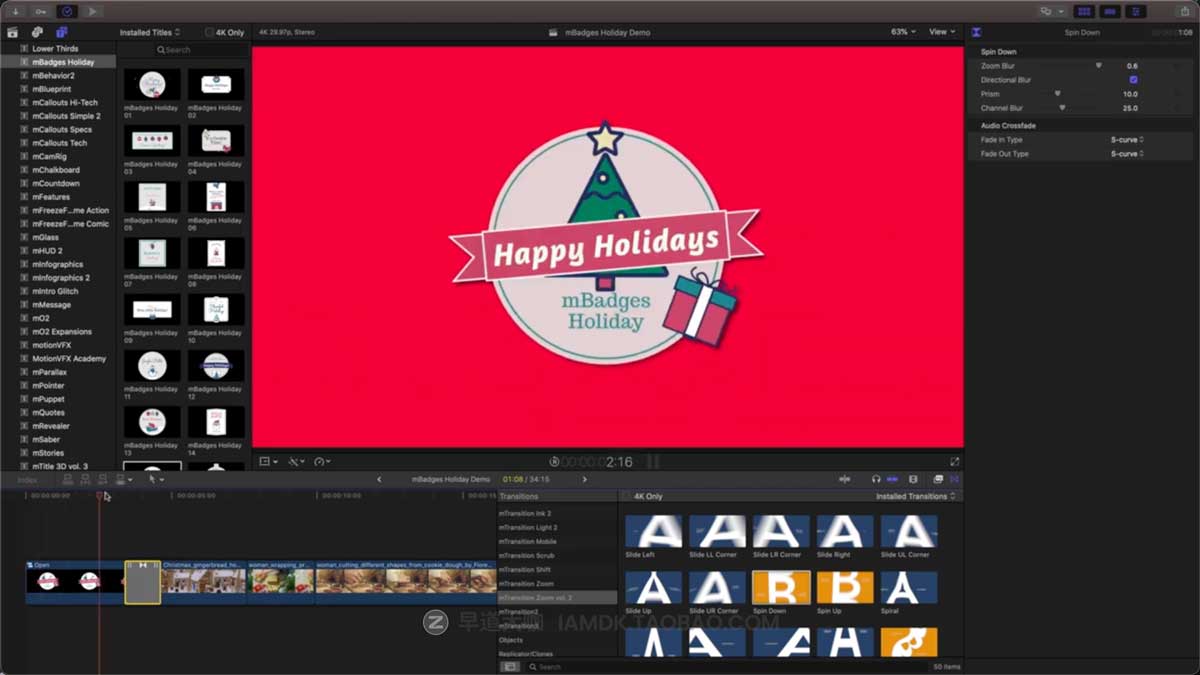Open the Keyword editor key icon

click(x=41, y=11)
